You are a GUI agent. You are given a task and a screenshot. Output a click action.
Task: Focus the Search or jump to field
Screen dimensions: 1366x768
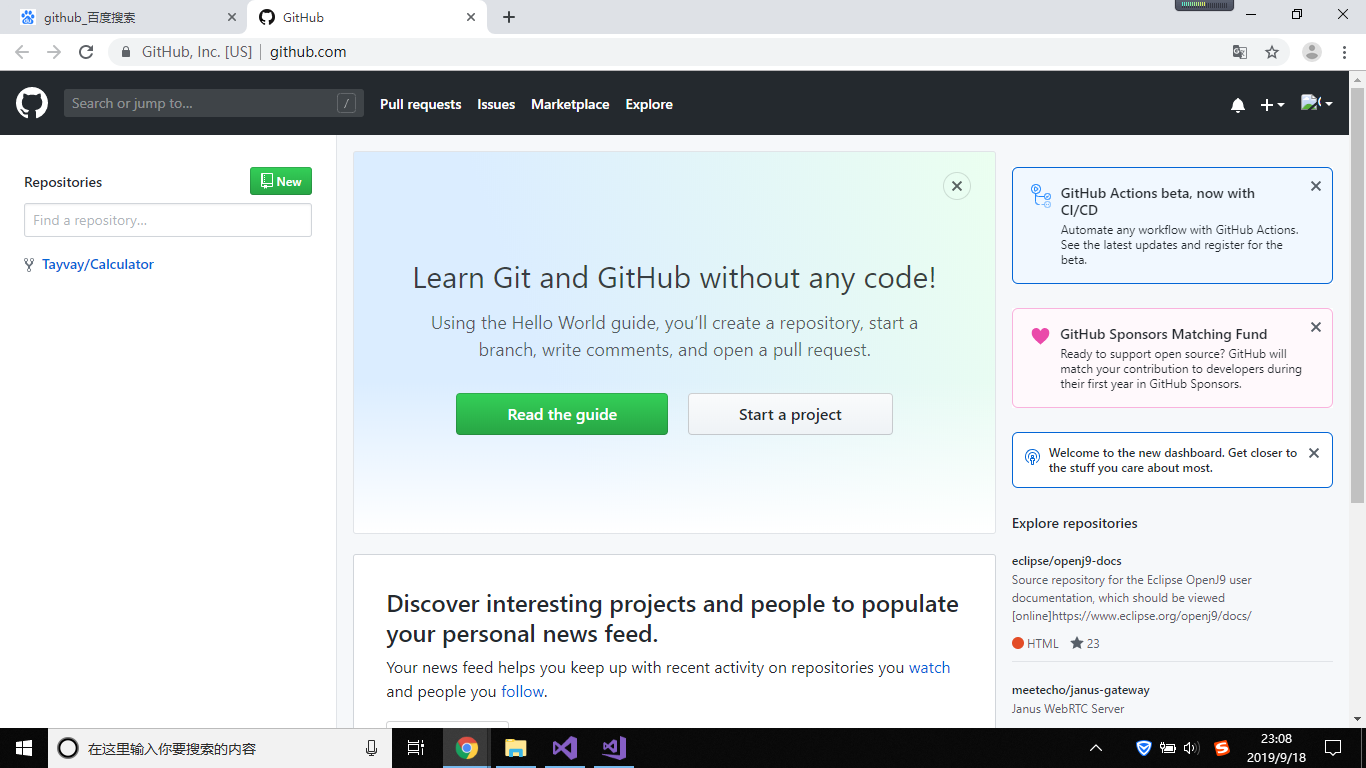point(213,103)
